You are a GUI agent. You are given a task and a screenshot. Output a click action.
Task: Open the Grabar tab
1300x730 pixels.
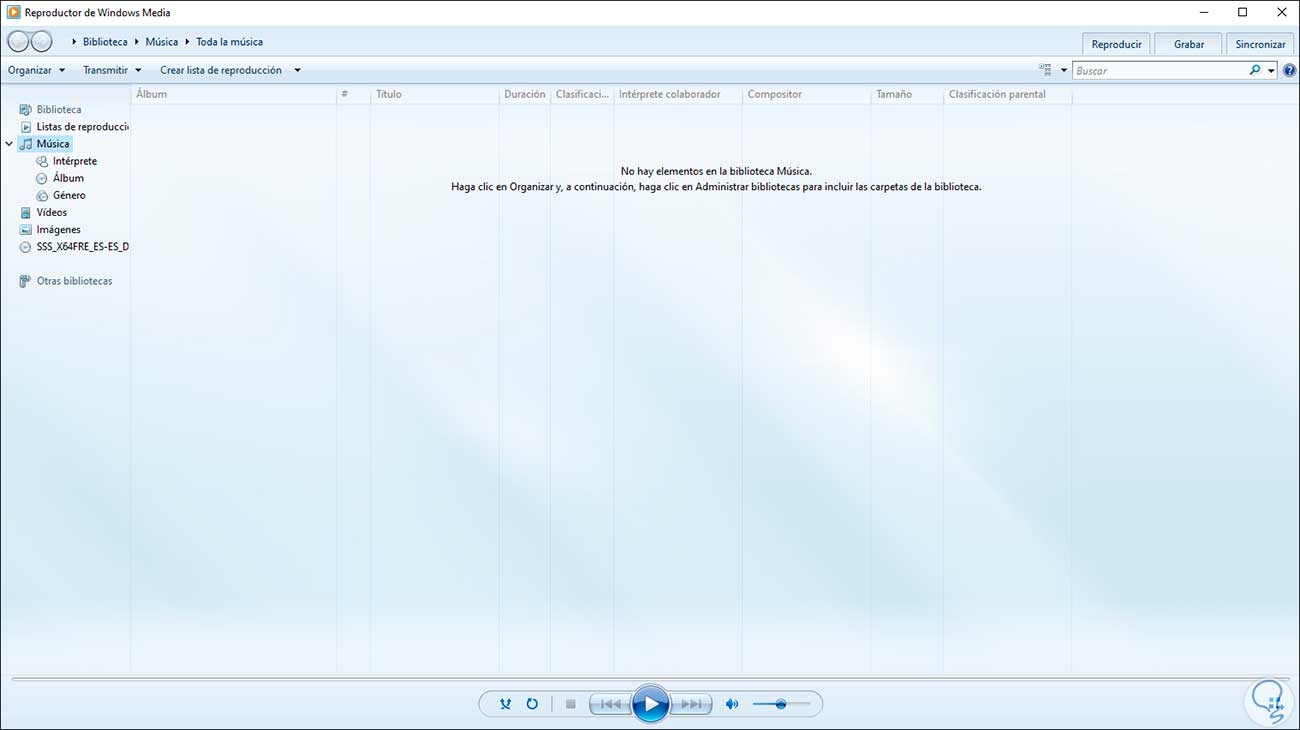(x=1189, y=44)
